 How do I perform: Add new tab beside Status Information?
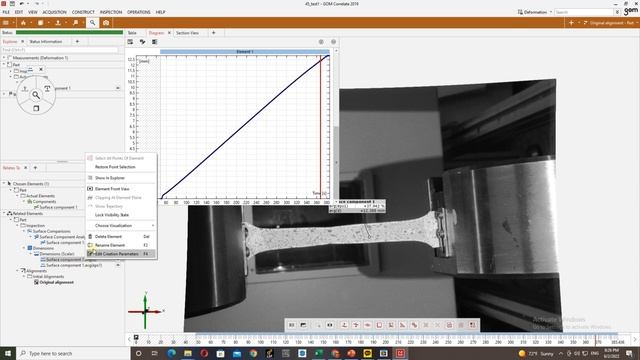[77, 42]
